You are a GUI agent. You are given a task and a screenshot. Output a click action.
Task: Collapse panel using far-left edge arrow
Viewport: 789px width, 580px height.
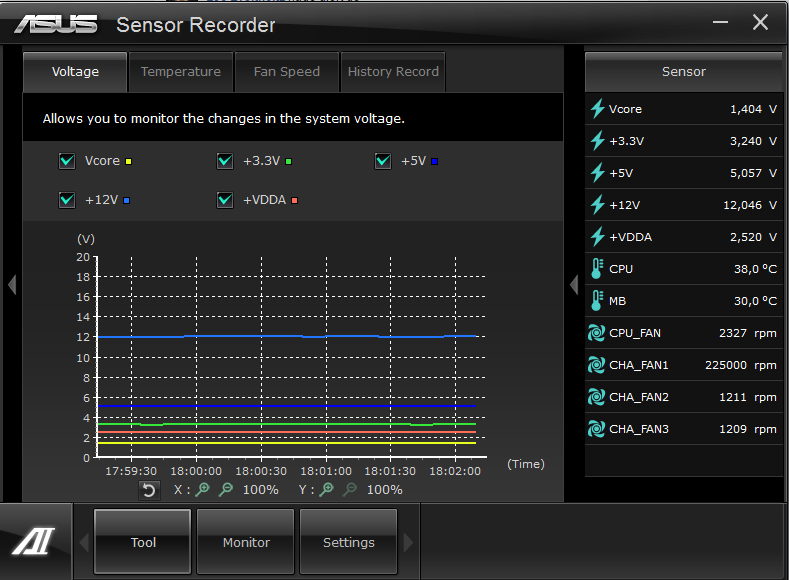click(x=12, y=285)
